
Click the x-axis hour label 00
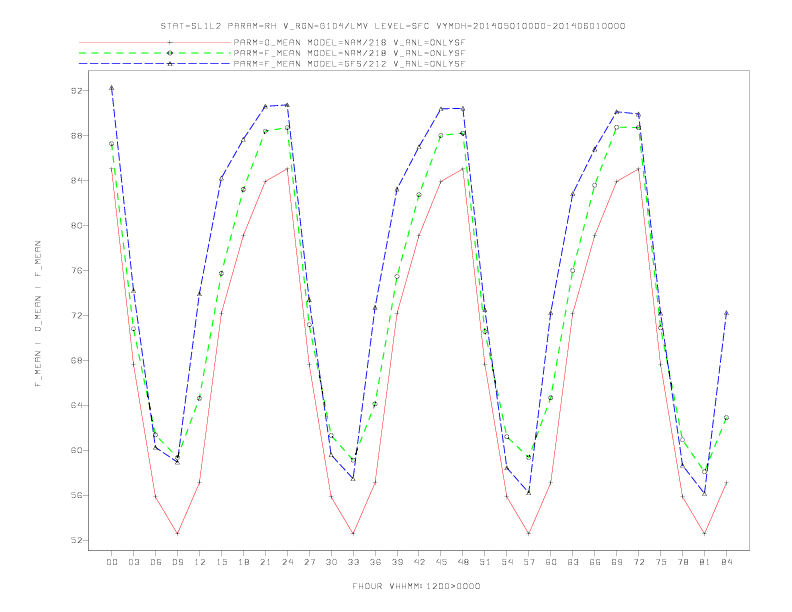click(112, 562)
